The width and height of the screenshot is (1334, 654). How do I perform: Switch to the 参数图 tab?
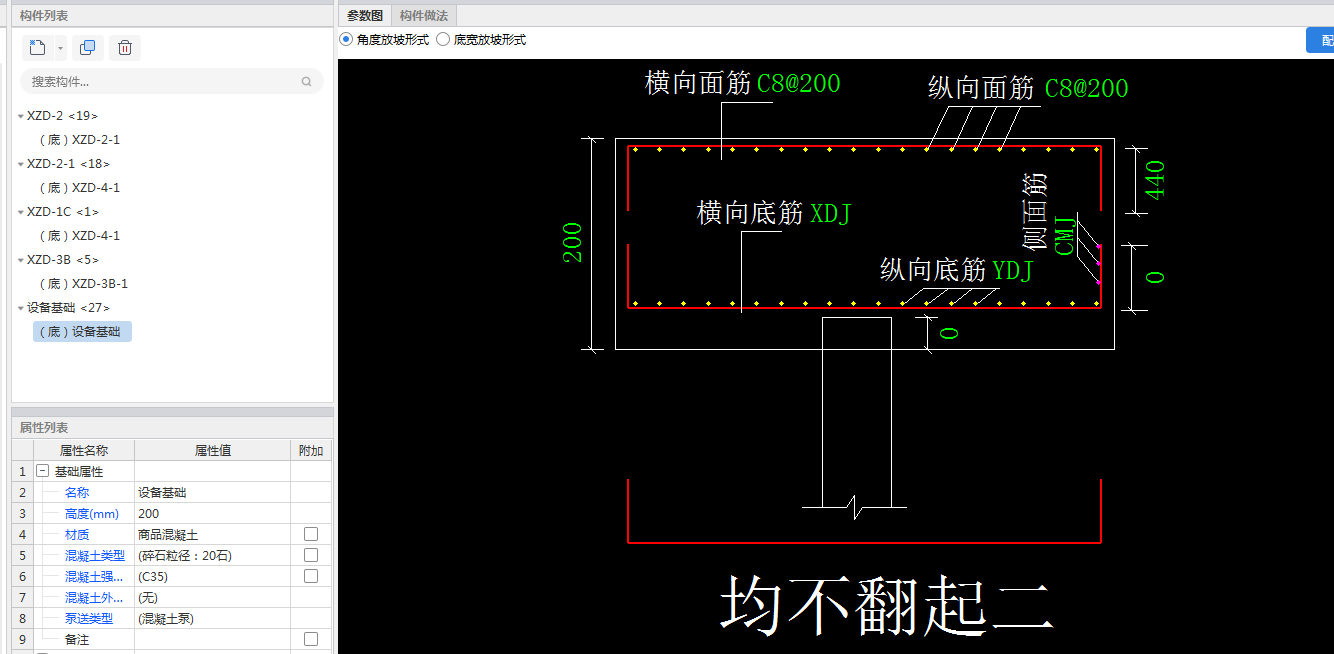[x=364, y=15]
